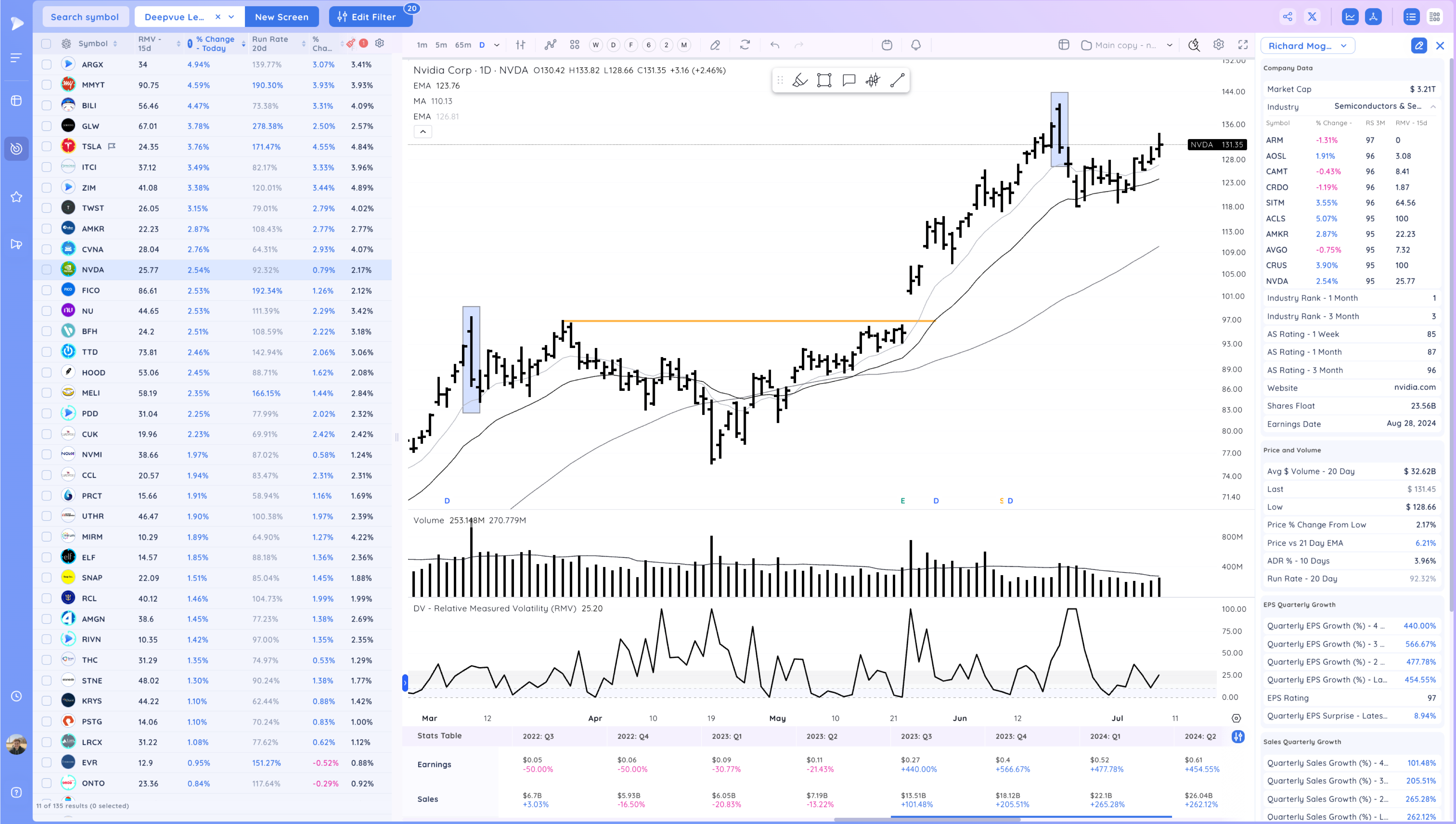
Task: Enter fullscreen chart mode
Action: point(1243,45)
